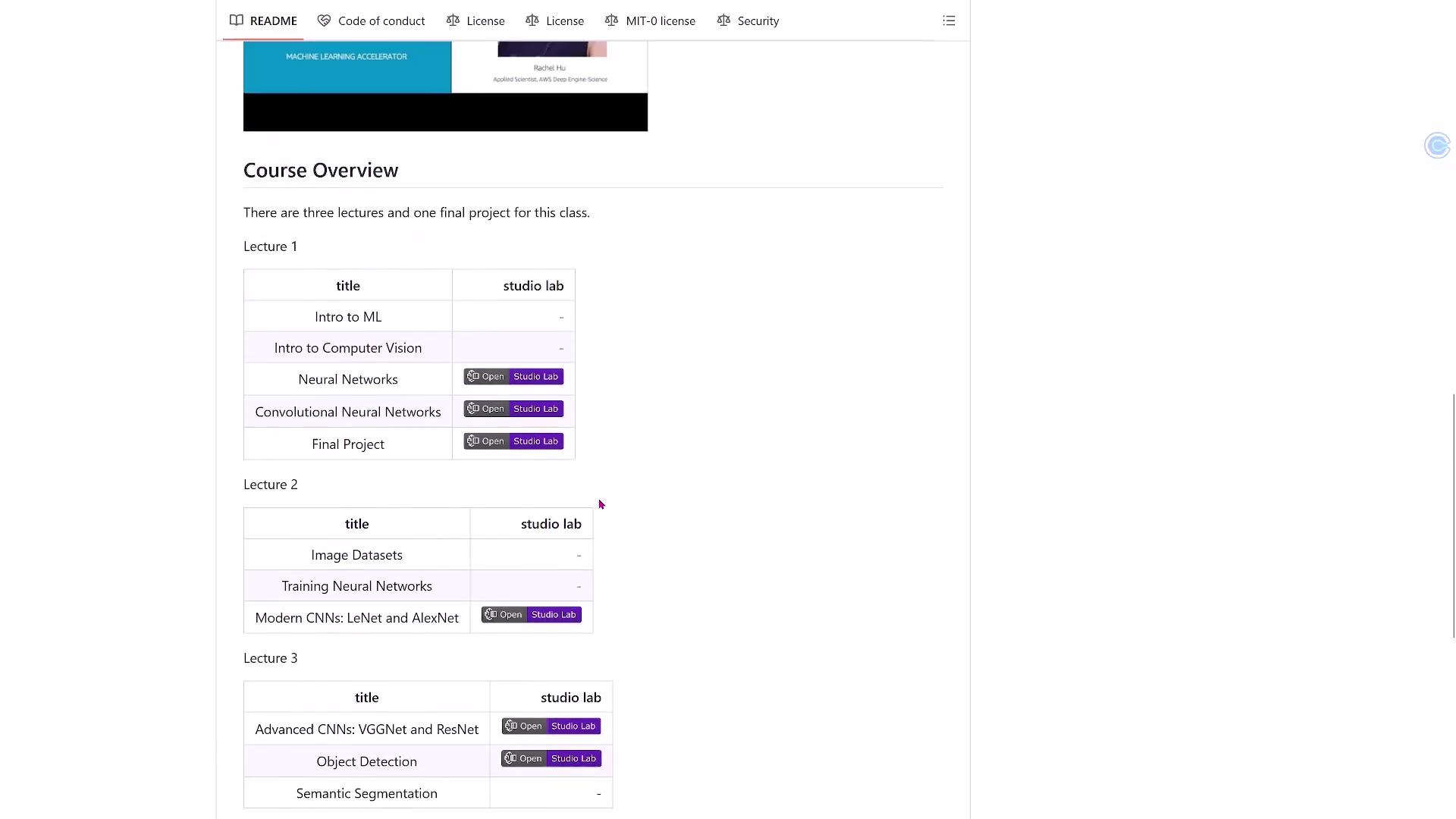The image size is (1456, 819).
Task: Select the first License tab
Action: [475, 20]
